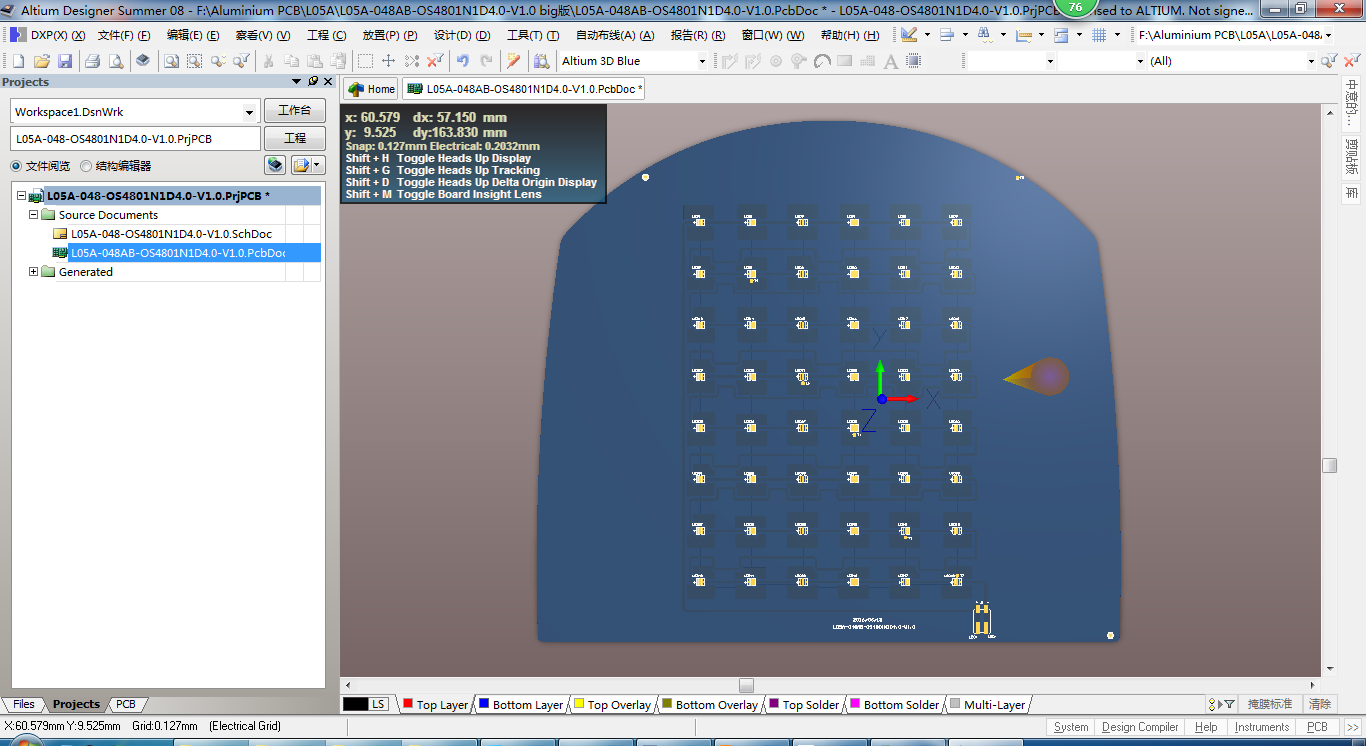Click the Move selection crosshair icon
Screen dimensions: 1366x746
tap(389, 61)
